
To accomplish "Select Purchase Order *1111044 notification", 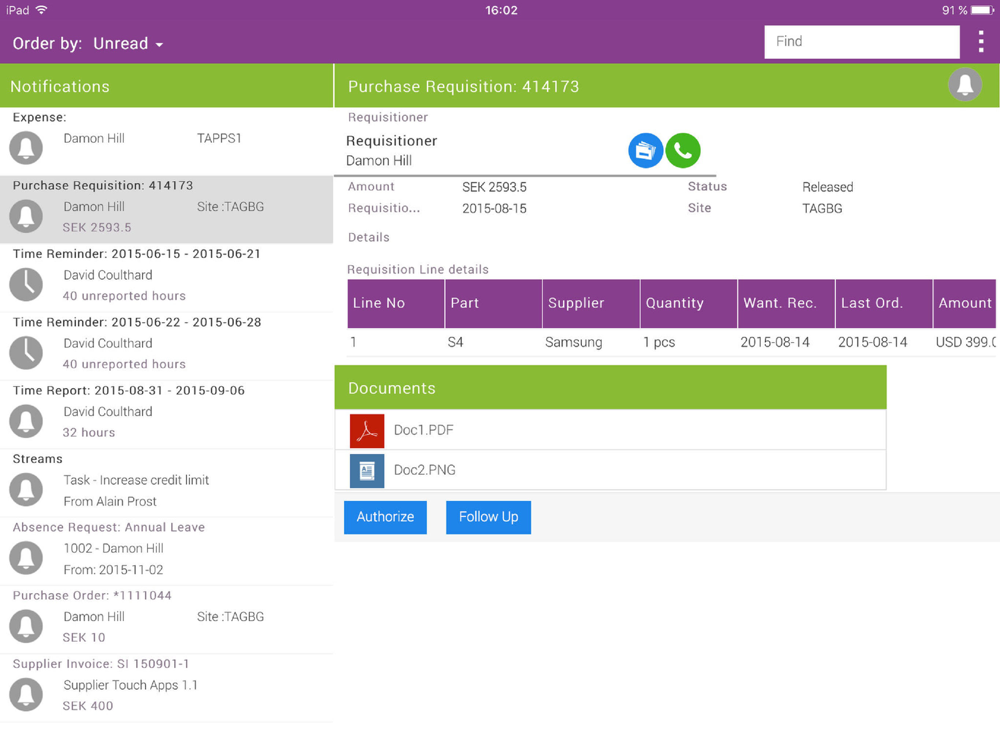I will [x=166, y=619].
